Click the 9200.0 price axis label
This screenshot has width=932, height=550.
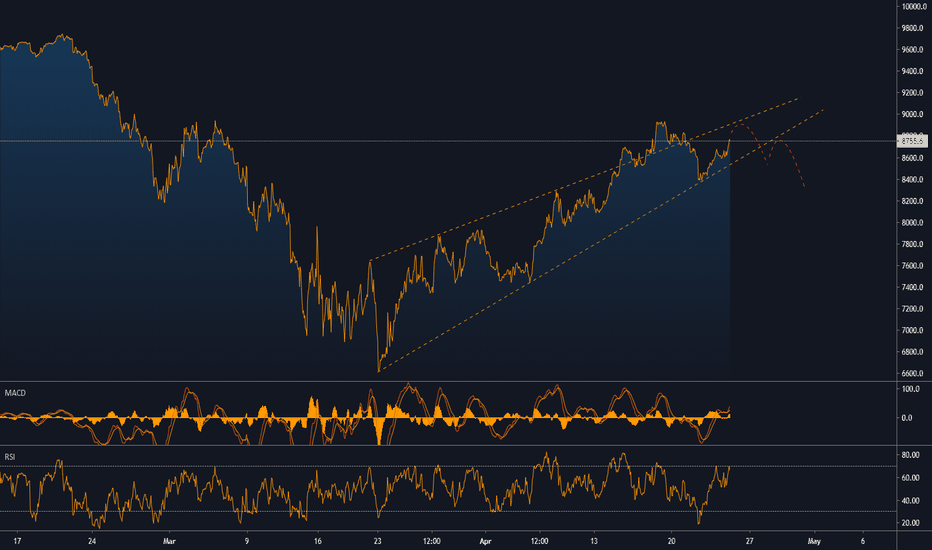912,93
